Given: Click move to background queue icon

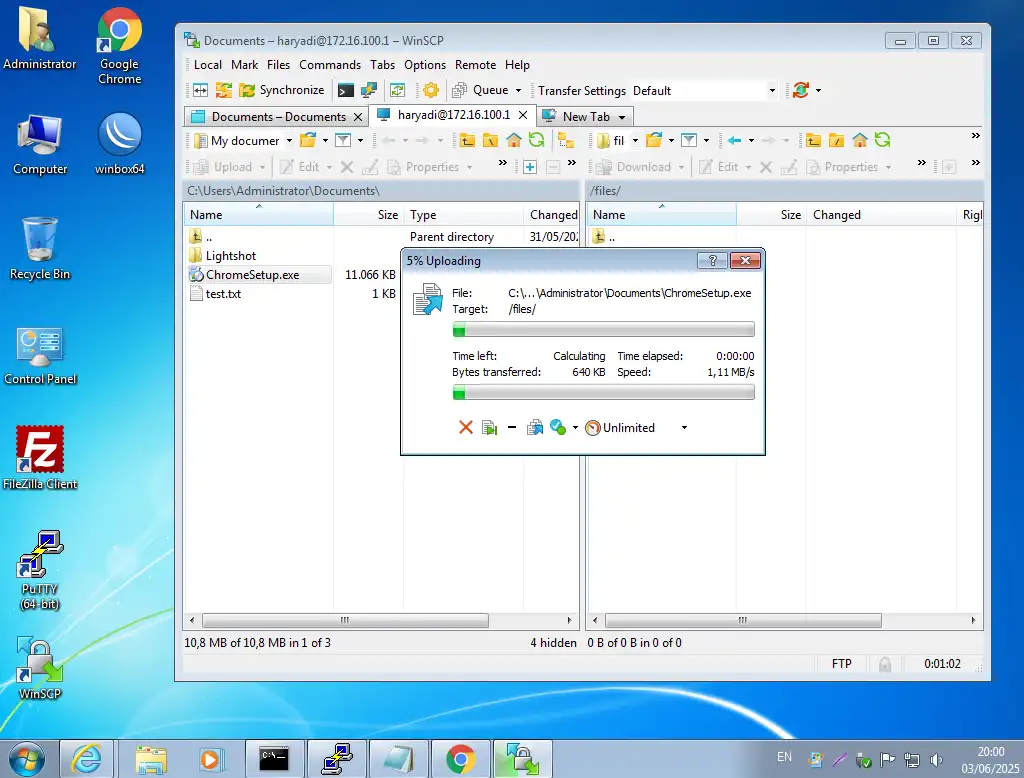Looking at the screenshot, I should 535,428.
